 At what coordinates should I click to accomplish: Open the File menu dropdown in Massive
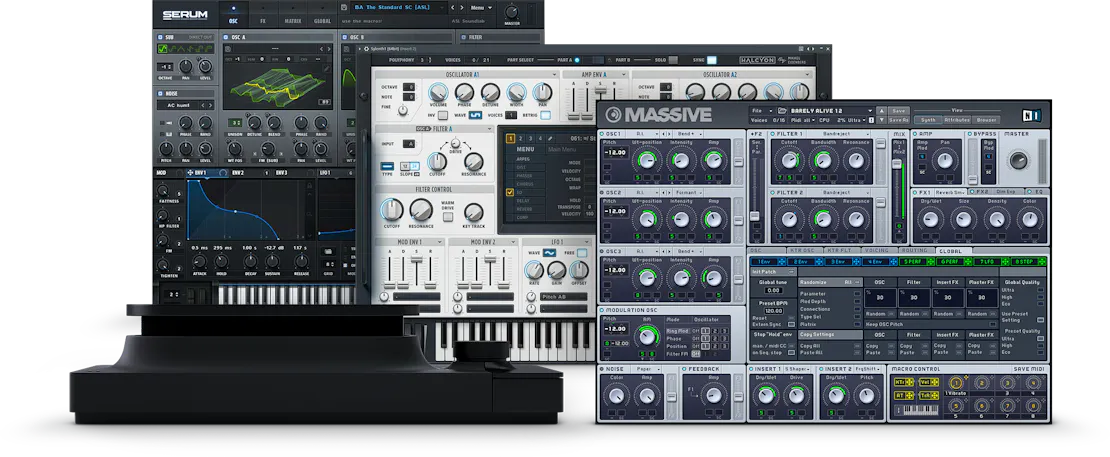click(x=760, y=110)
